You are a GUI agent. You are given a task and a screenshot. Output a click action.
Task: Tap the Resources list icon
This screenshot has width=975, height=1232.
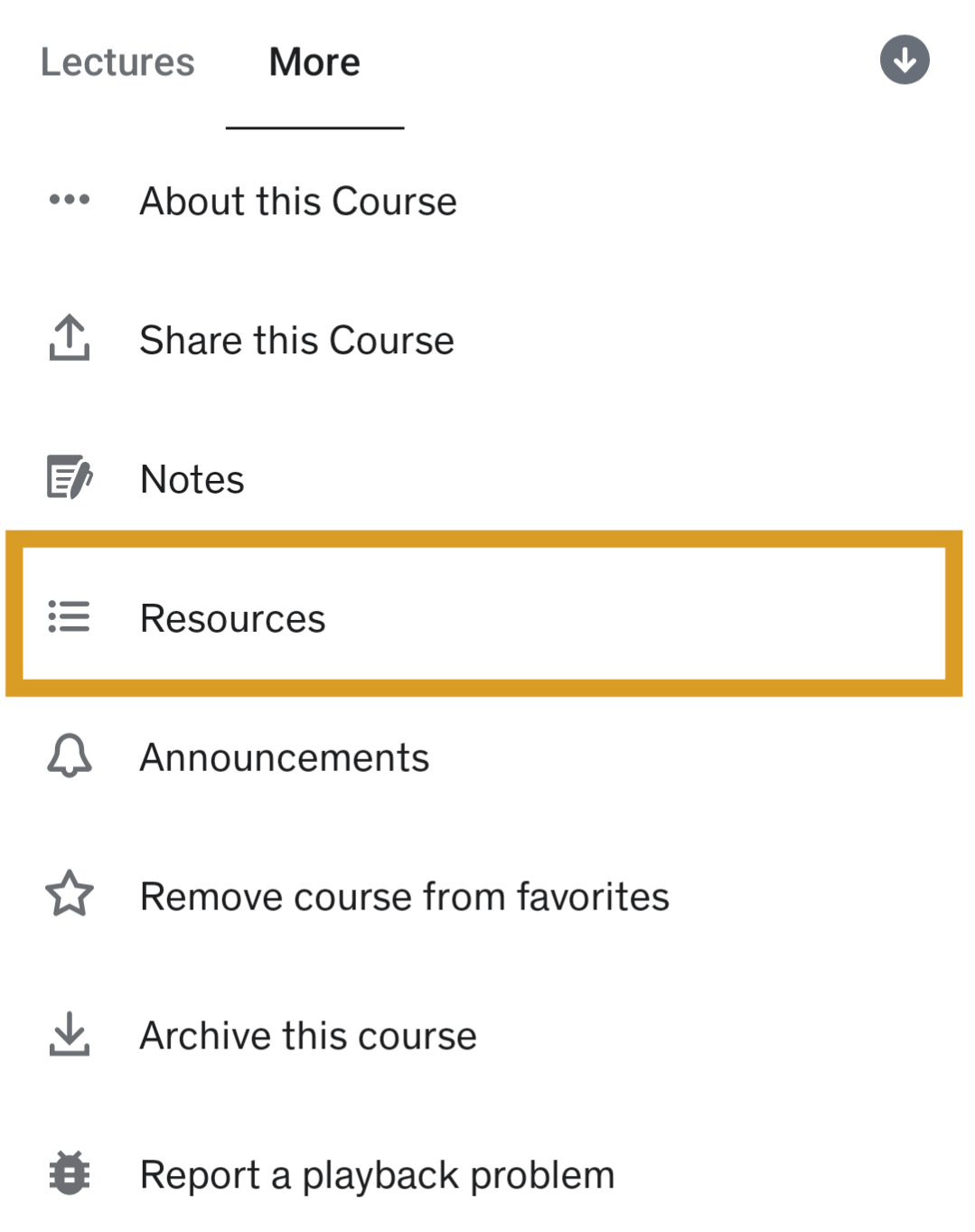coord(70,616)
